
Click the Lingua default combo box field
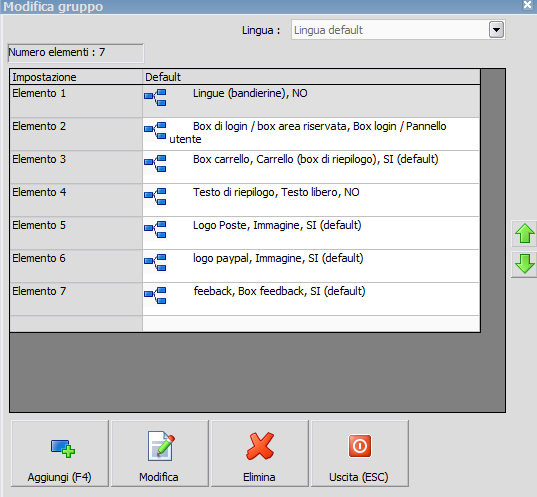click(x=398, y=30)
